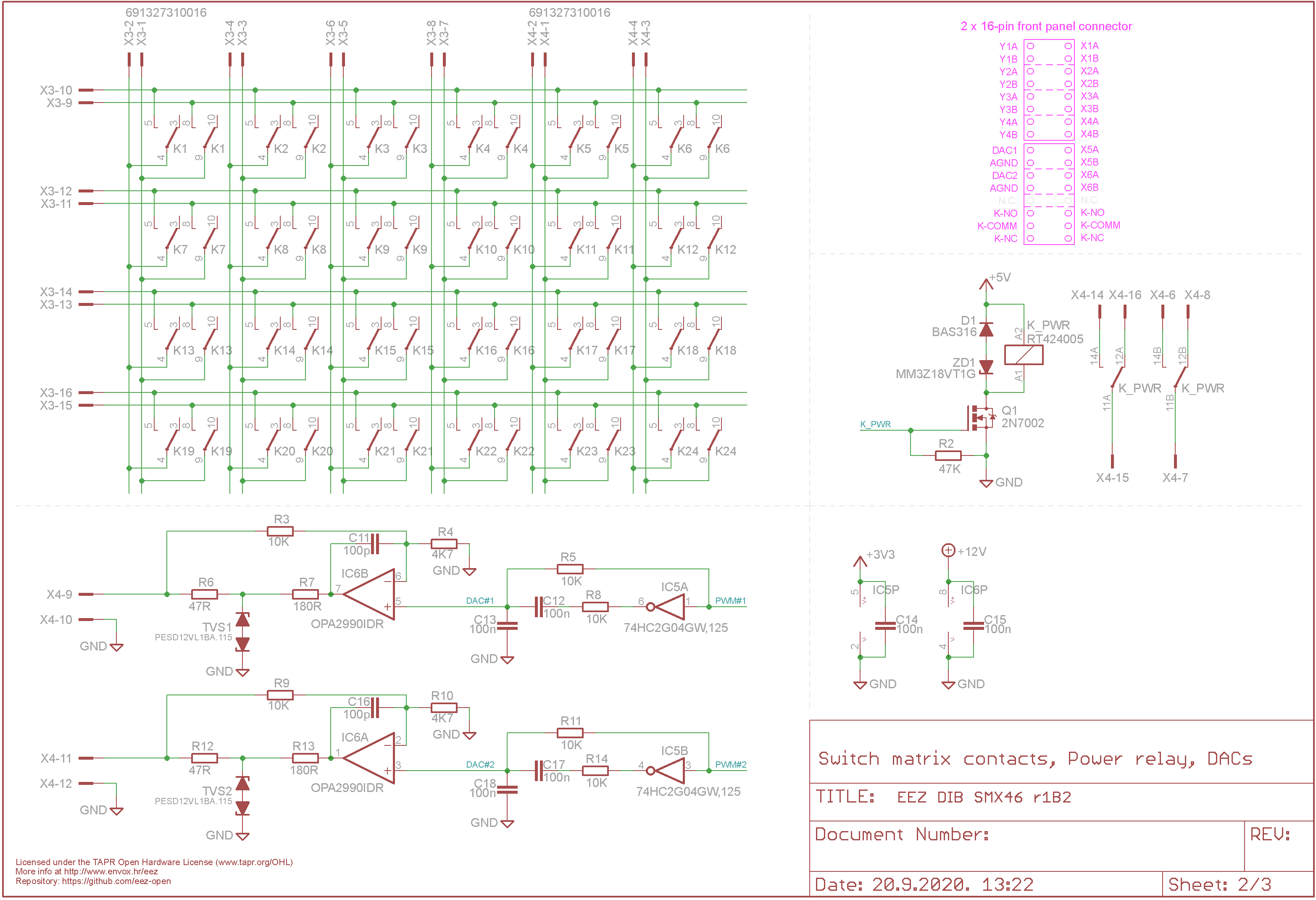The image size is (1316, 900).
Task: Click the PWM#2 net label
Action: click(x=731, y=765)
